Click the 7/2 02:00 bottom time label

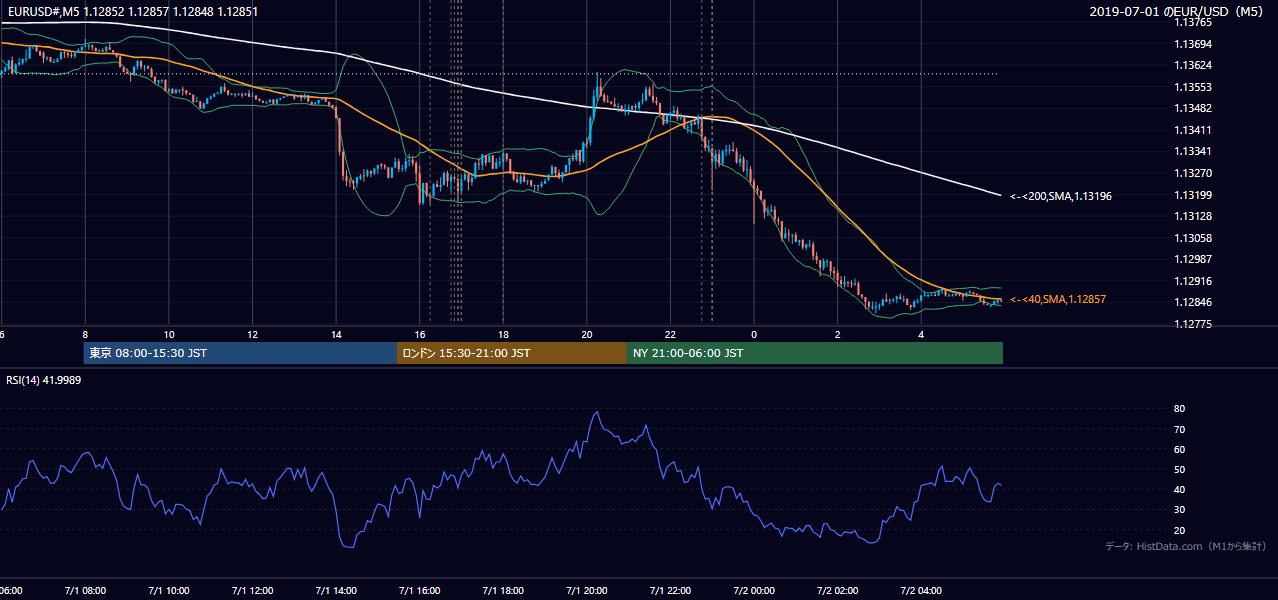[x=838, y=590]
